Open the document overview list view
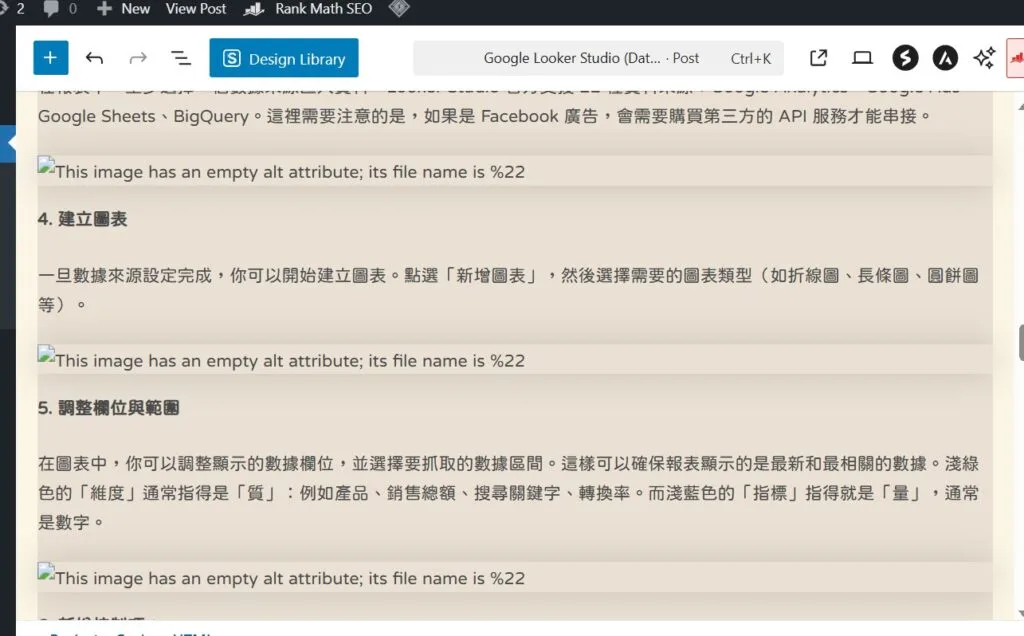Screen dimensions: 1024x636 [x=181, y=58]
